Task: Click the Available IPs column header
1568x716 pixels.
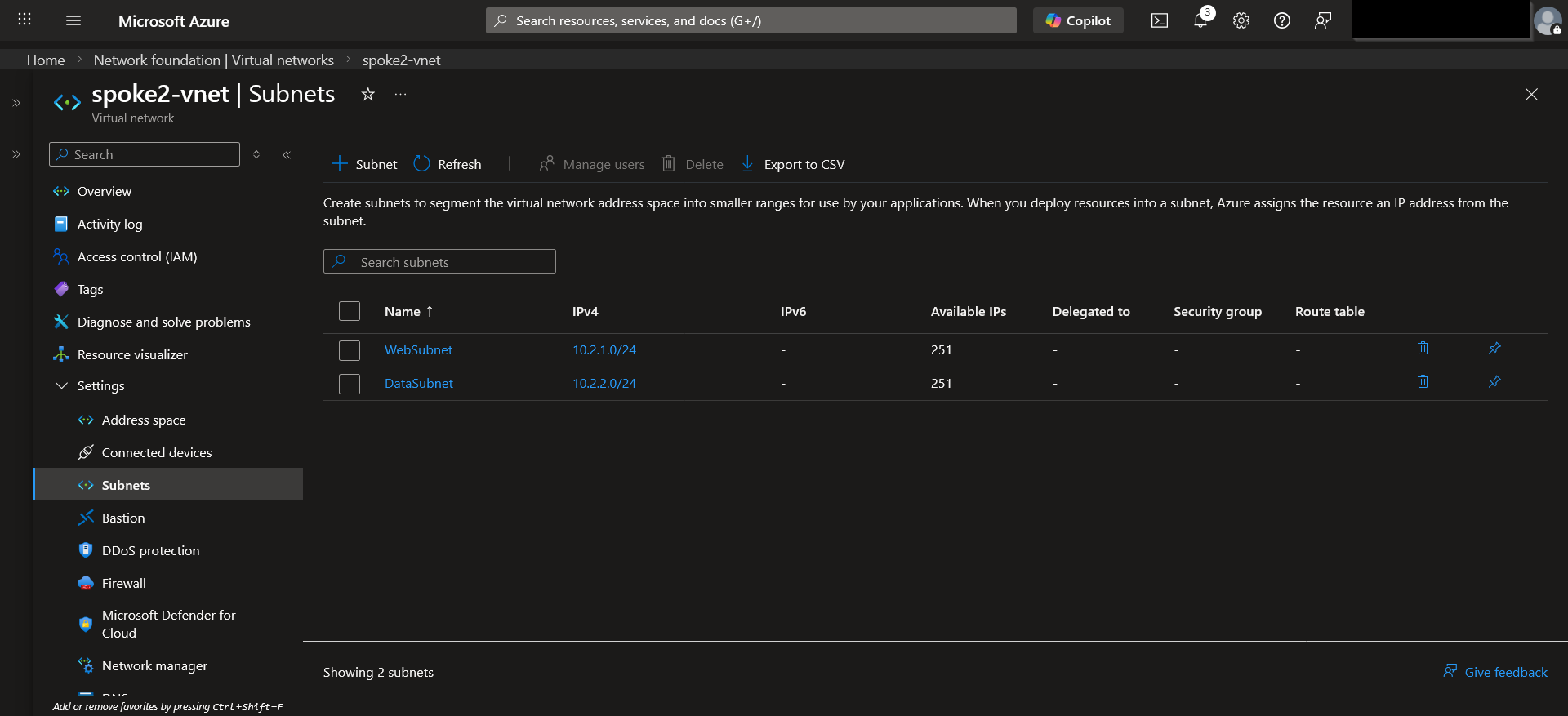Action: pyautogui.click(x=969, y=311)
